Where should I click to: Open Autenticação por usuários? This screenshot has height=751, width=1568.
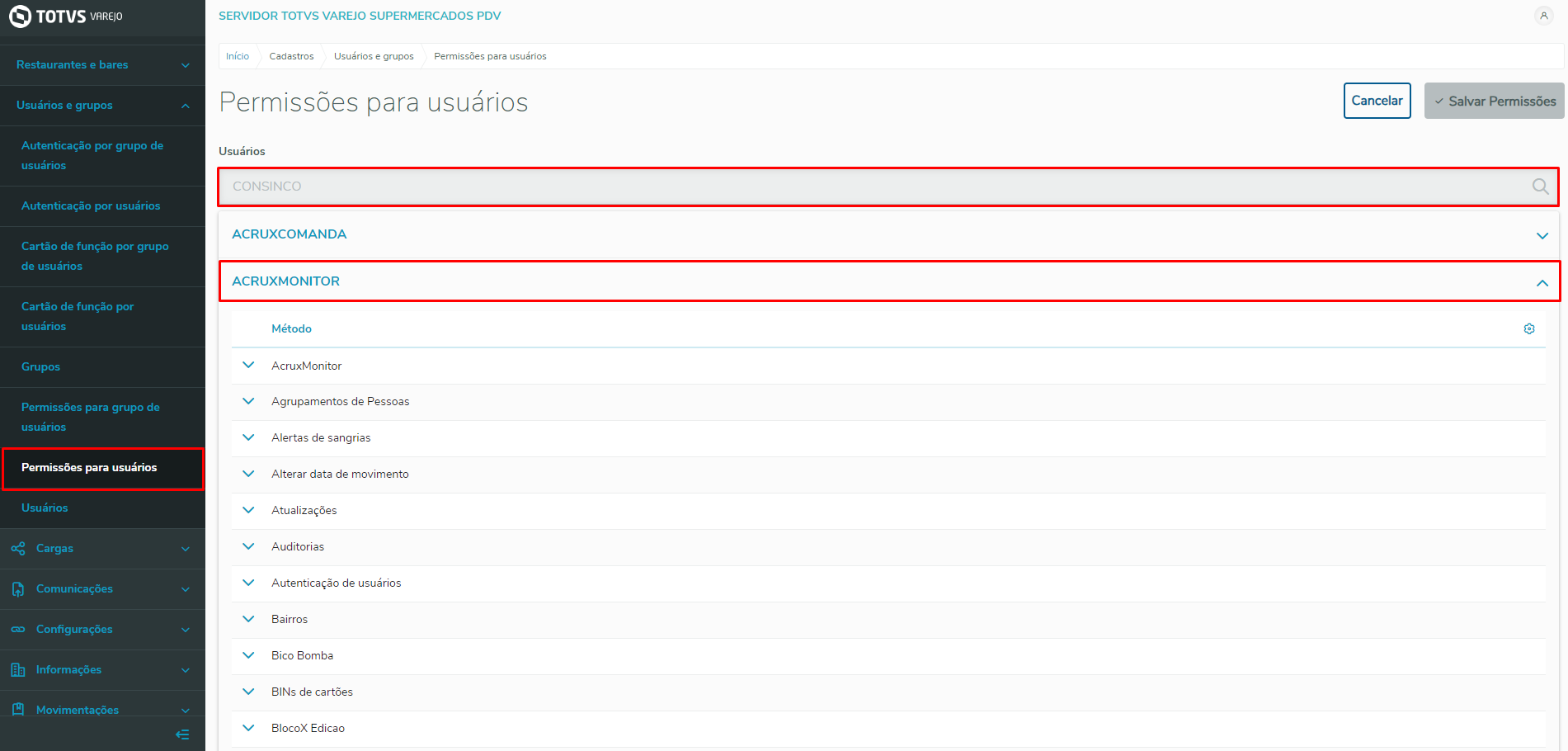(102, 205)
